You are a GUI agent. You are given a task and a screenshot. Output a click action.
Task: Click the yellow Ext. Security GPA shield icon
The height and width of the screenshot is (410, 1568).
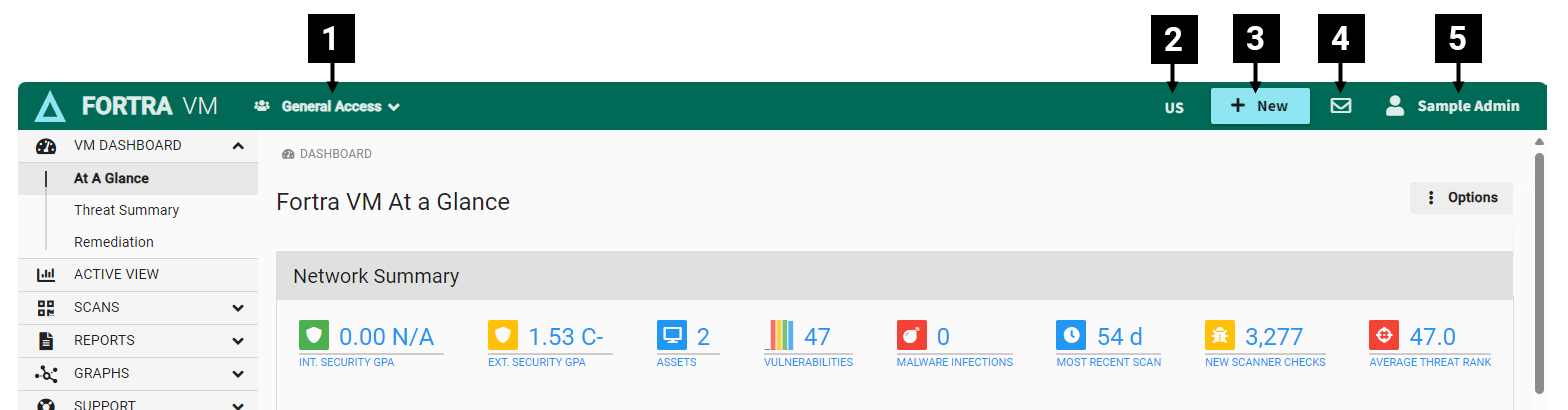[x=503, y=336]
